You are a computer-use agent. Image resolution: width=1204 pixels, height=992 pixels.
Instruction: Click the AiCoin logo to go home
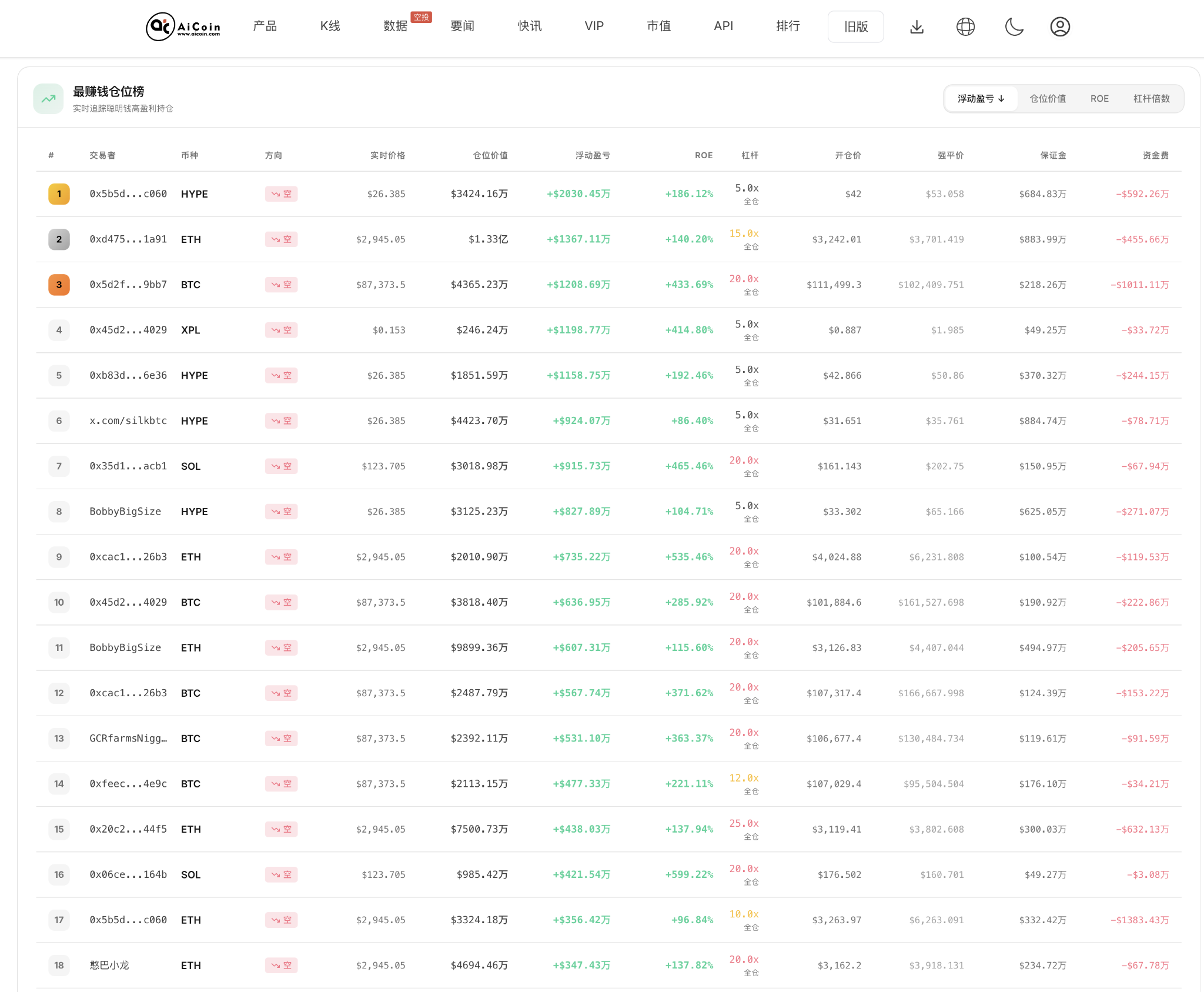pyautogui.click(x=182, y=26)
